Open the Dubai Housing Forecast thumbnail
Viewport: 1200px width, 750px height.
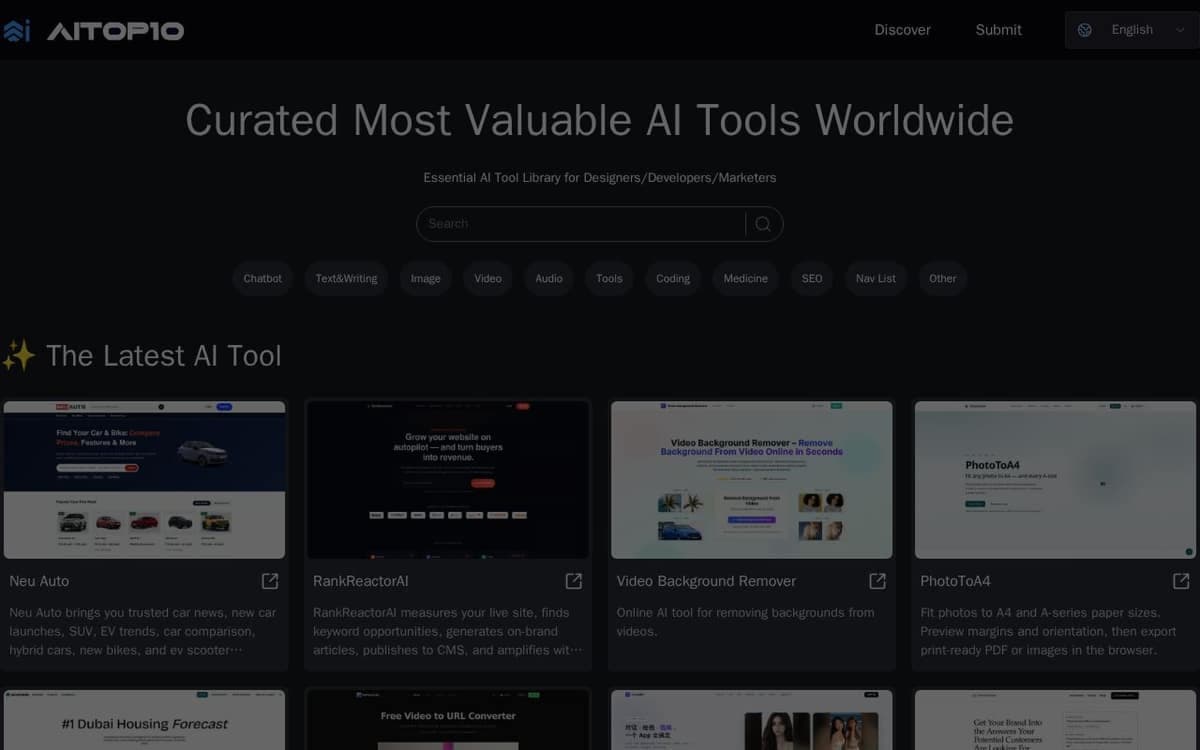(144, 720)
